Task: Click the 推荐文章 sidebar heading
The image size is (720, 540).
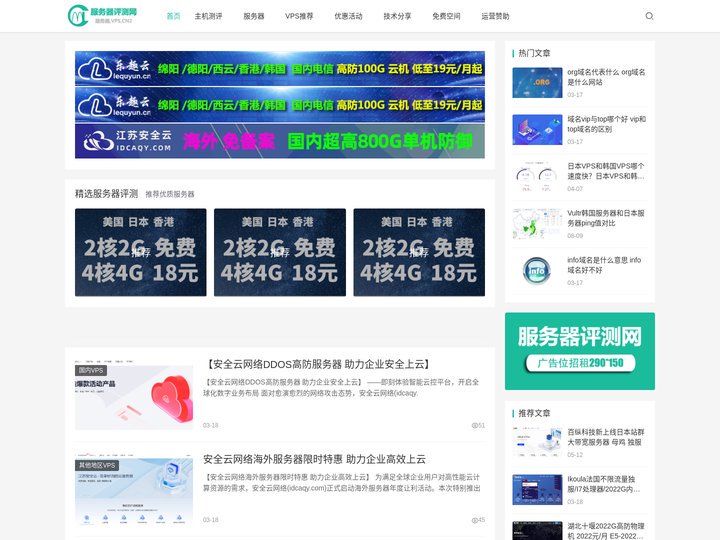Action: tap(534, 413)
